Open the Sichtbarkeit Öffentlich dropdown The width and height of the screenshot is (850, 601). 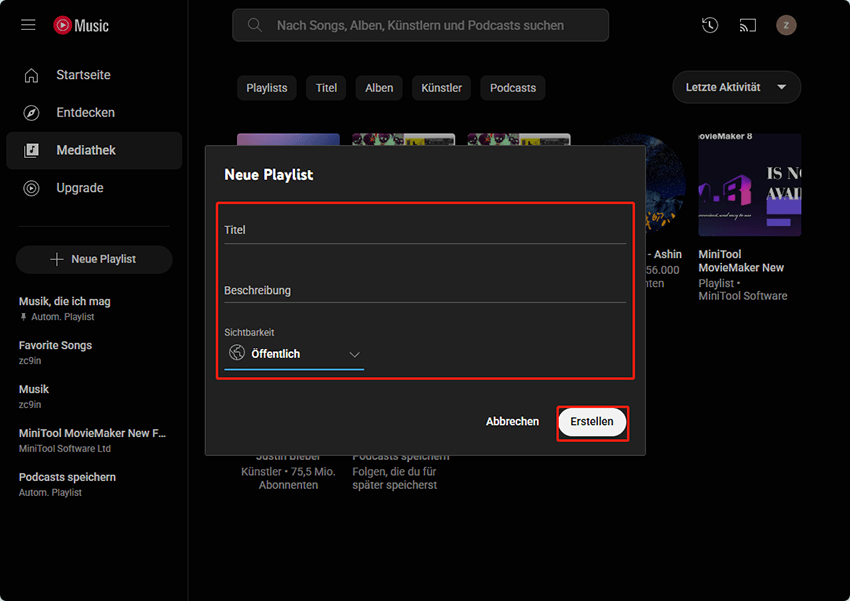pyautogui.click(x=294, y=354)
